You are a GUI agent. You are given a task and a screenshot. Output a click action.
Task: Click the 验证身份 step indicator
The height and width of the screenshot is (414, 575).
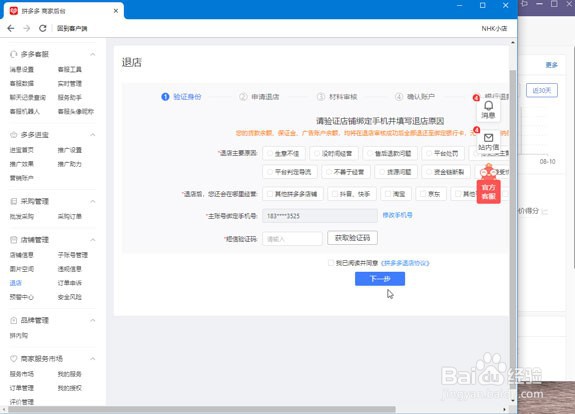pos(182,97)
